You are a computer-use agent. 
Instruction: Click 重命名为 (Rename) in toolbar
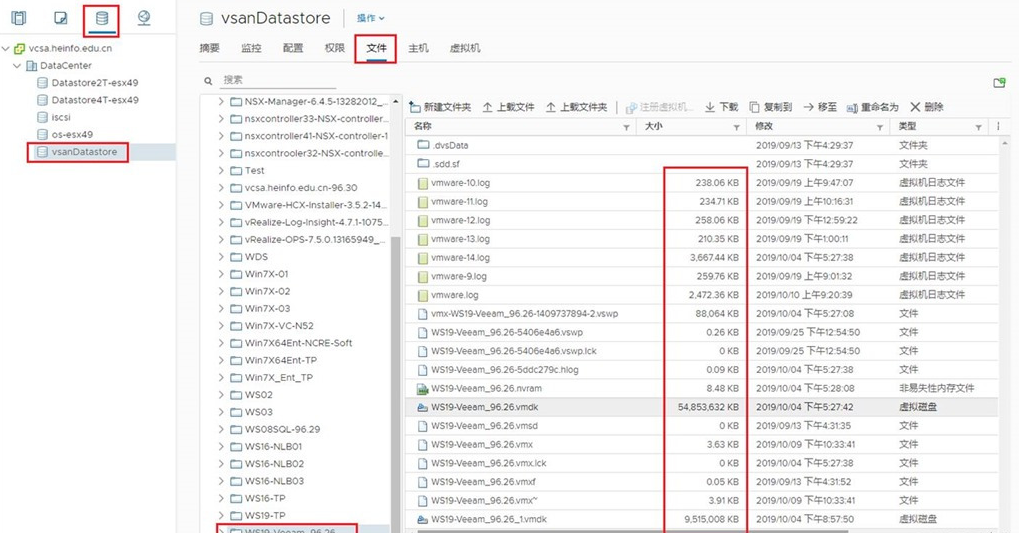872,107
